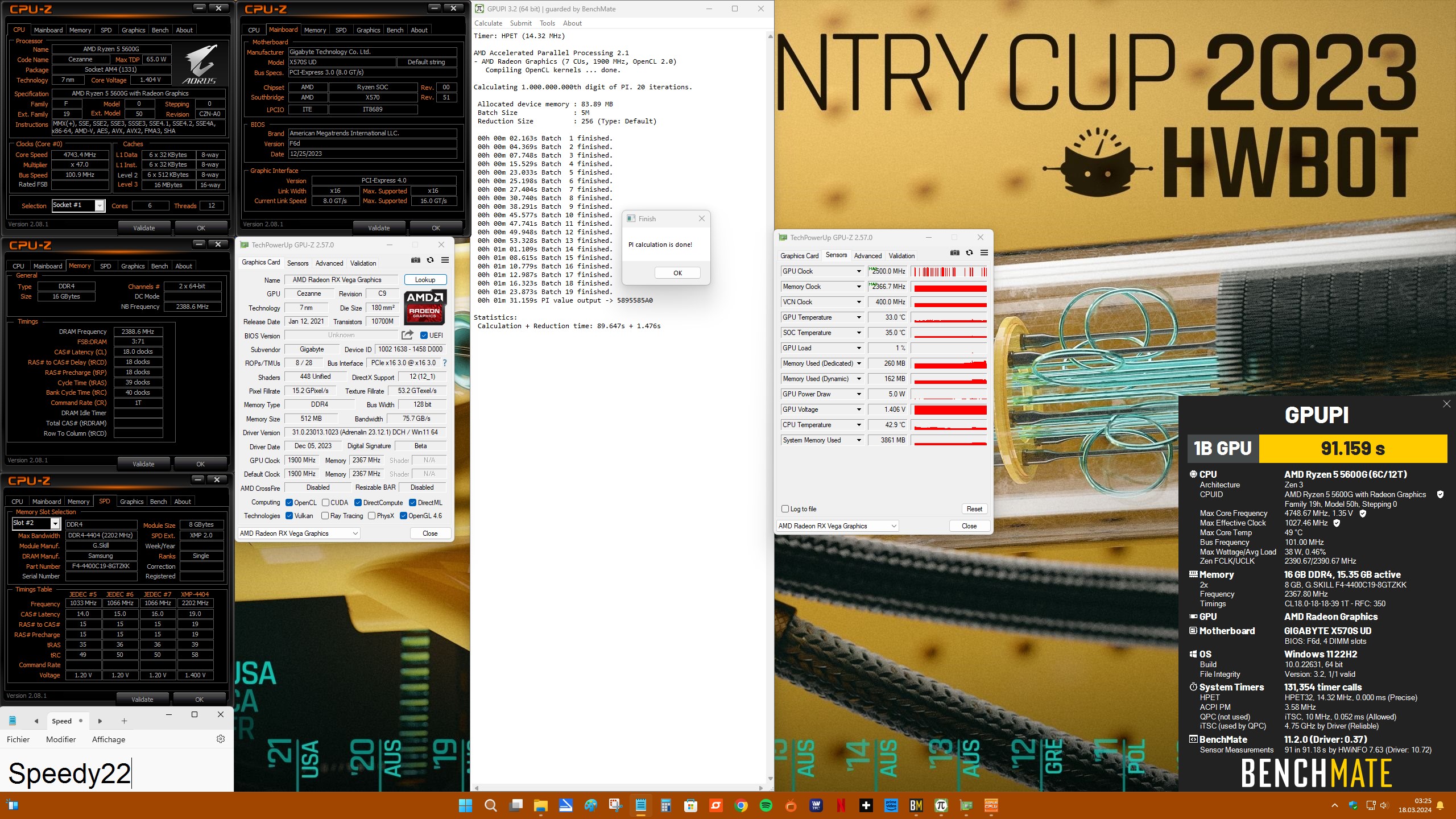Click the camera icon in GPU-Z Sensors window
This screenshot has width=1456, height=819.
point(955,253)
